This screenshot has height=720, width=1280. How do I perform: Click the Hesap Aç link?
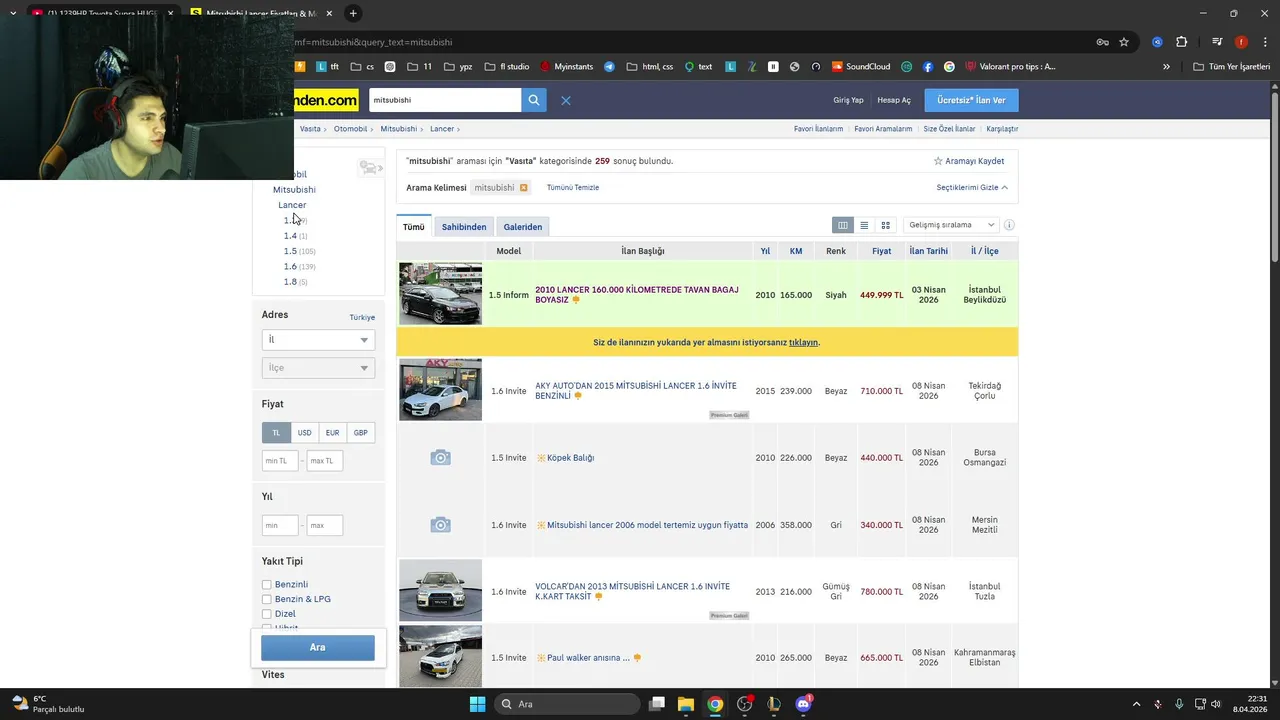894,100
